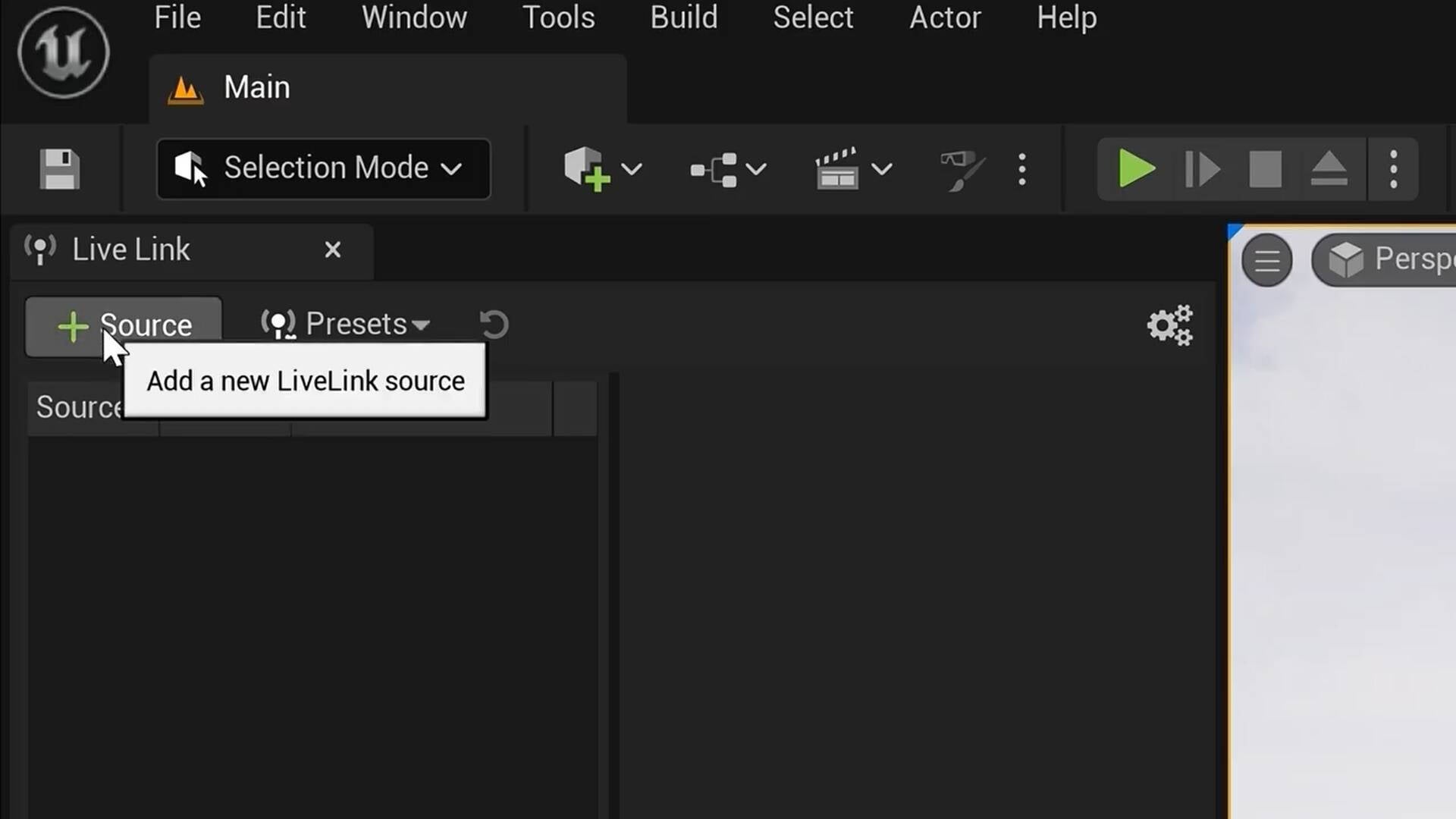Open the Edit menu

pos(281,17)
